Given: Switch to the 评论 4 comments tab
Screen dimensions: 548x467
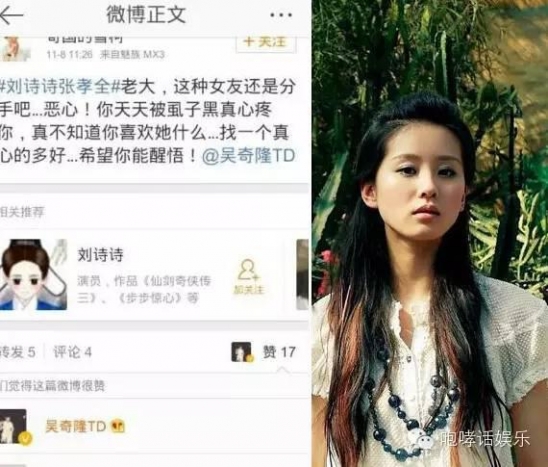Looking at the screenshot, I should pos(72,352).
